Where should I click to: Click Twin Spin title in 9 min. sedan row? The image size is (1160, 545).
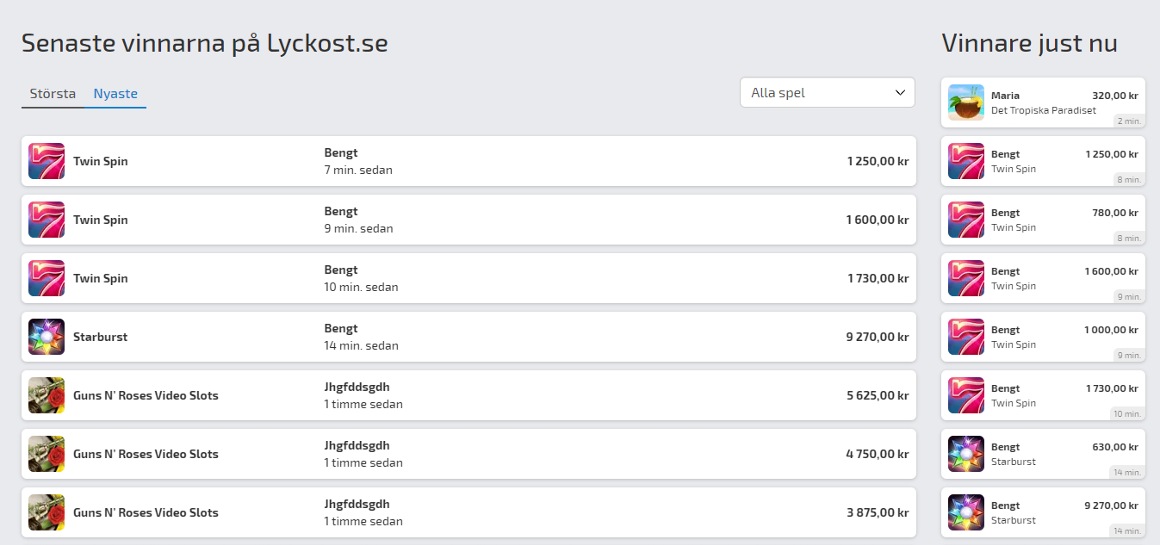(x=101, y=220)
